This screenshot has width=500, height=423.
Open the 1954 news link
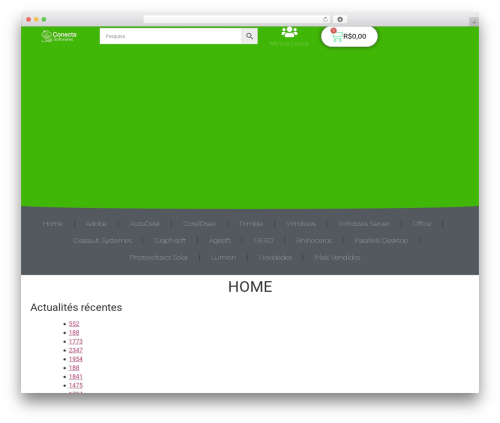click(x=76, y=359)
